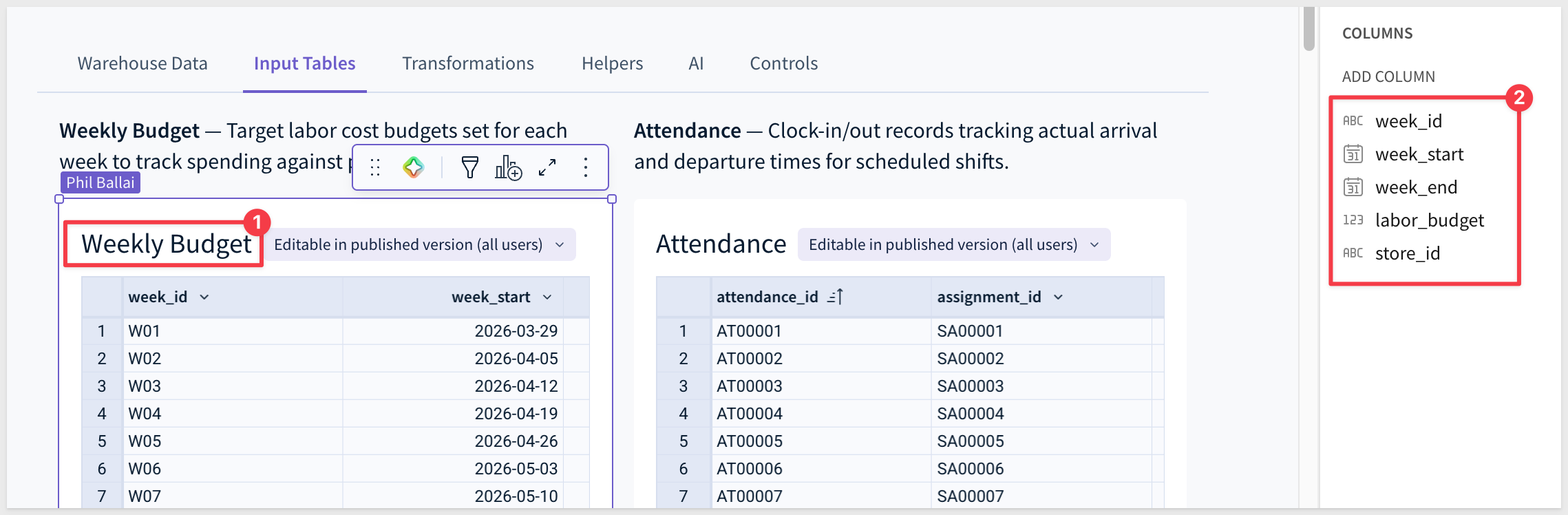Click cell W04 in Weekly Budget

pyautogui.click(x=233, y=414)
